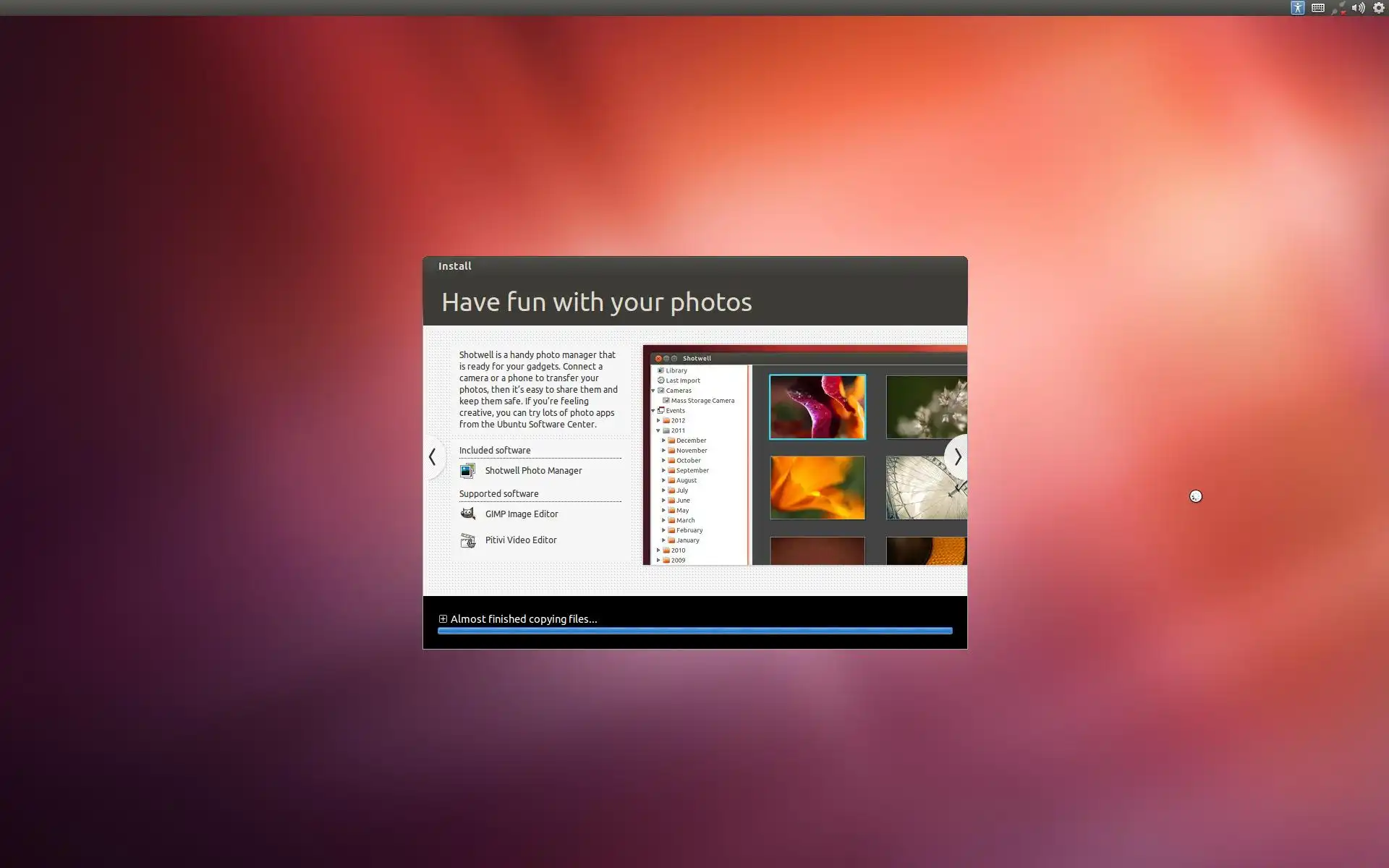
Task: Expand the 2012 events folder
Action: (x=658, y=420)
